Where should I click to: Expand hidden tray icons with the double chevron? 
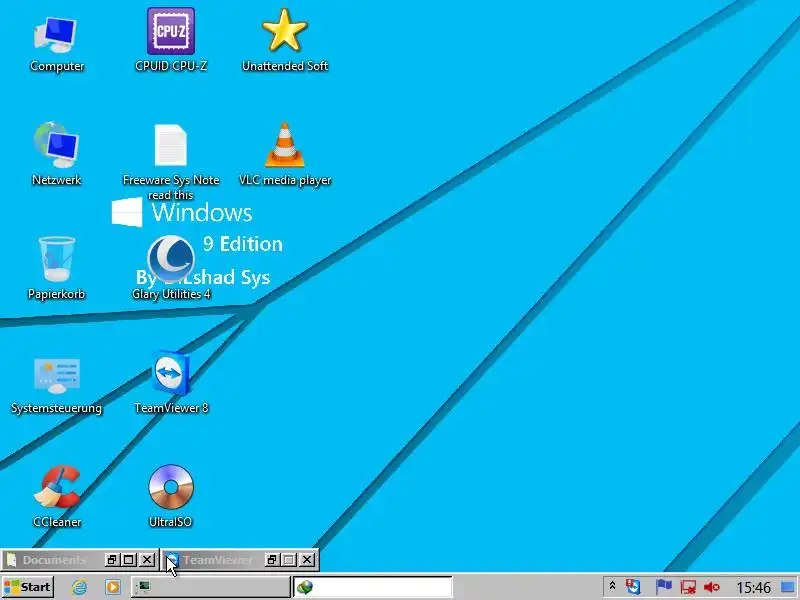(x=612, y=585)
